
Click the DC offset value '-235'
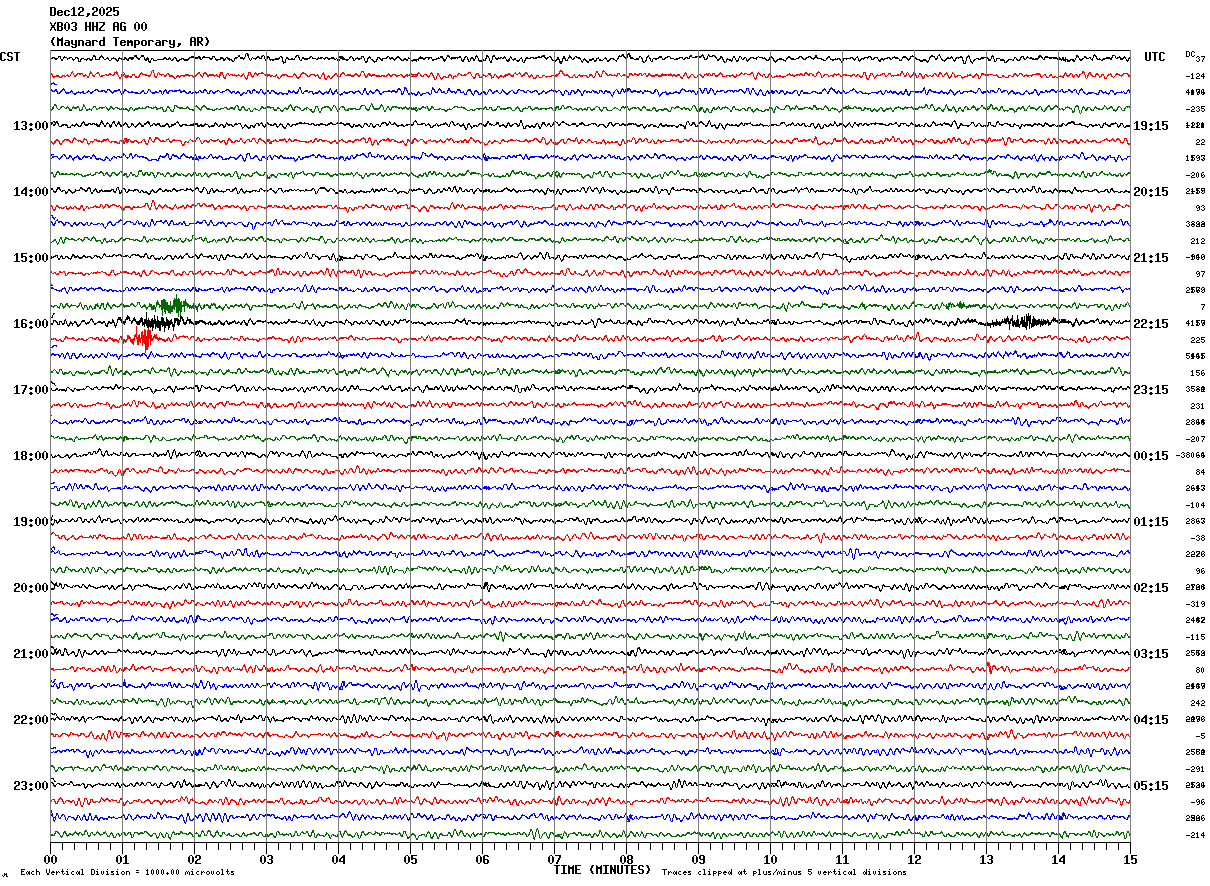1195,109
